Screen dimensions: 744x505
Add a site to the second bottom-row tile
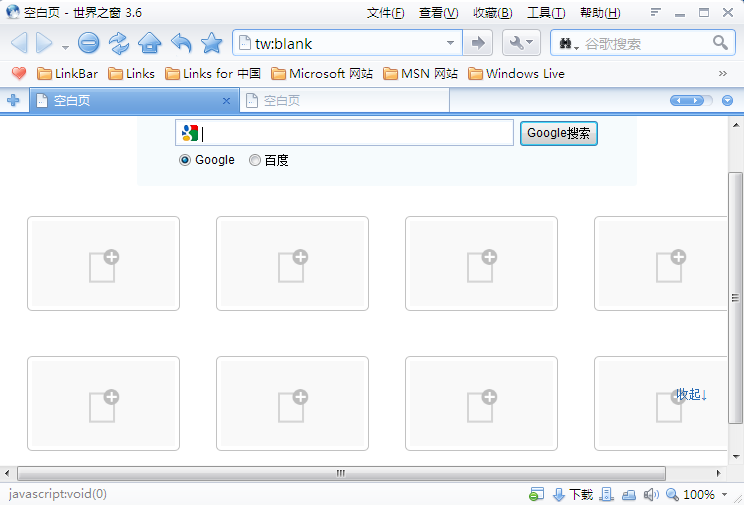click(x=292, y=403)
